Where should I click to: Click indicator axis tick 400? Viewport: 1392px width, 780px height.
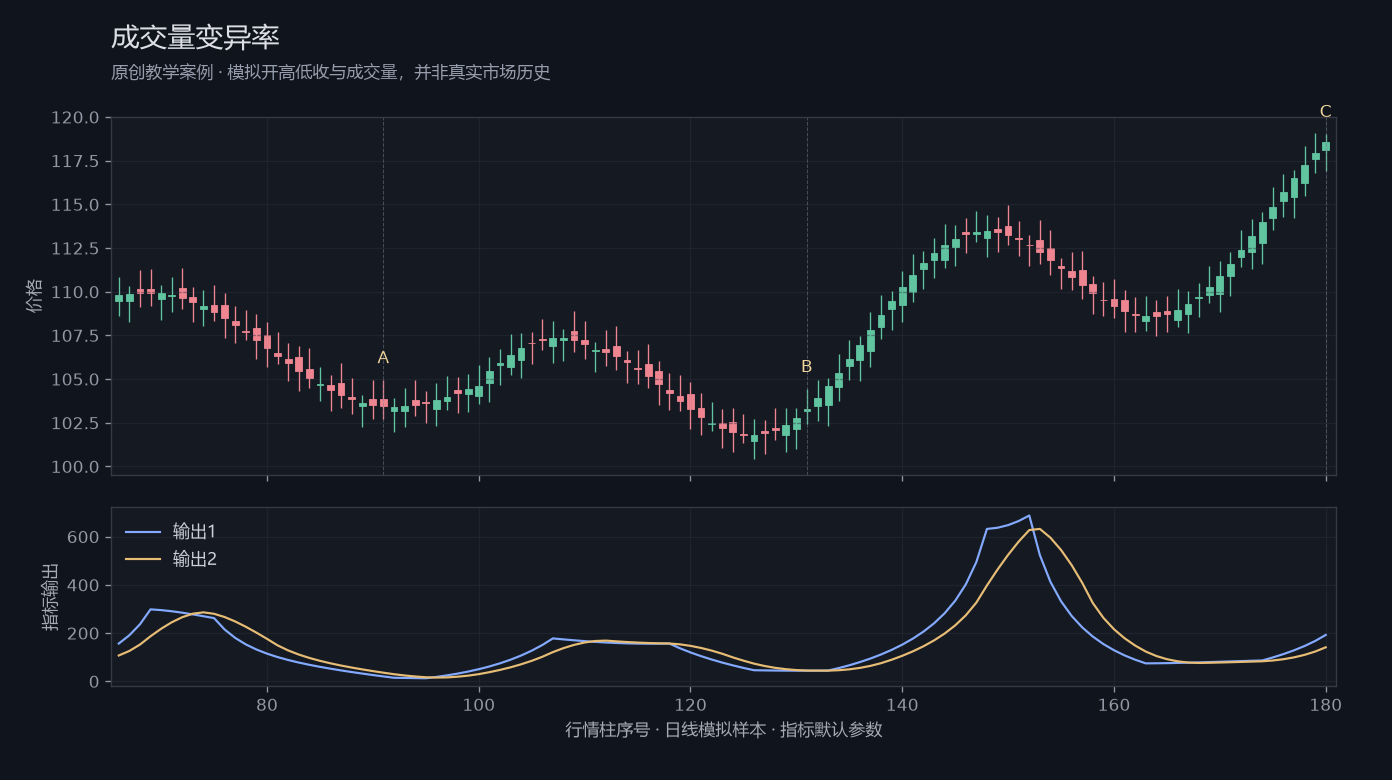pos(85,586)
